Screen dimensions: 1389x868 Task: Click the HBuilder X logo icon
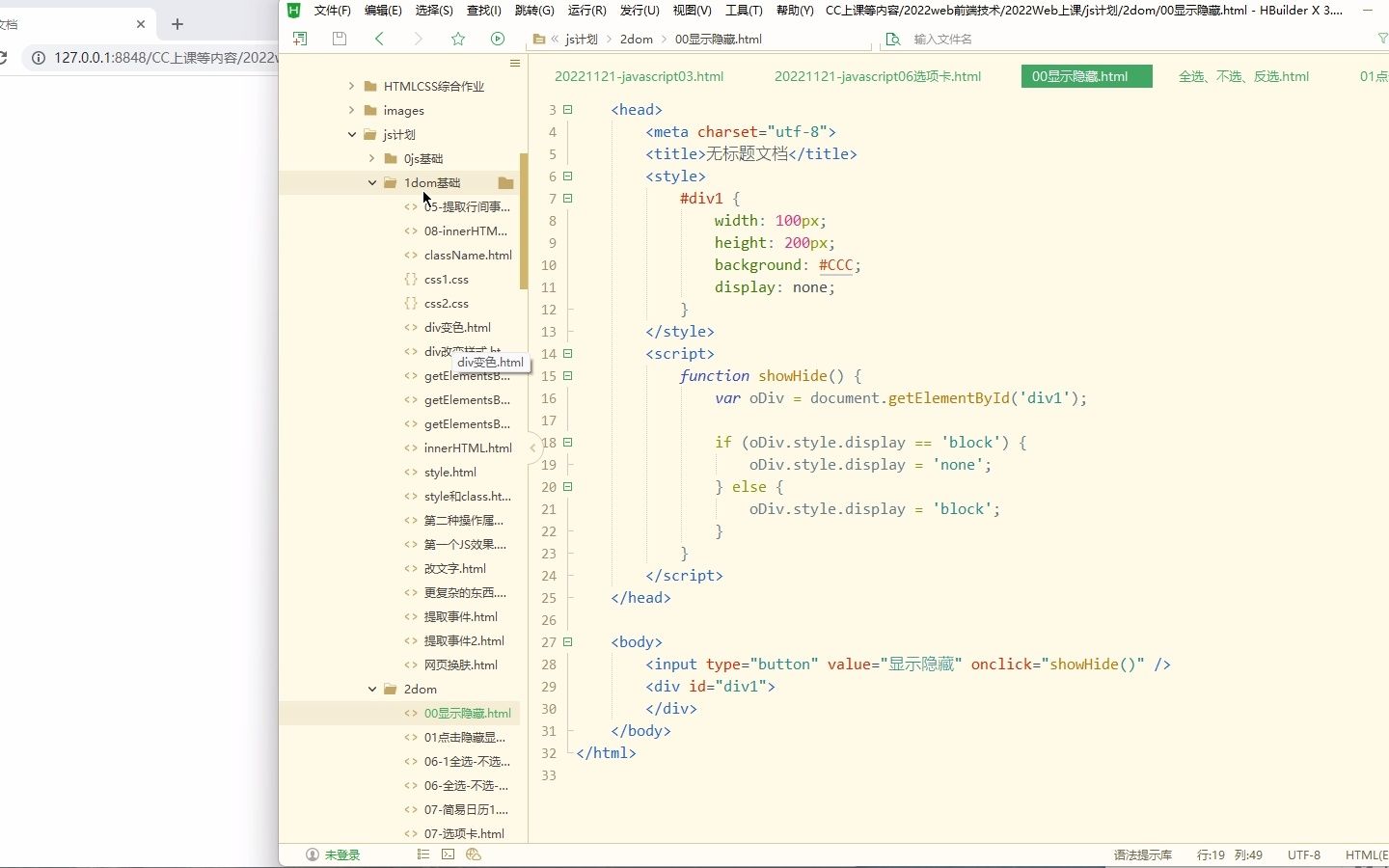click(294, 10)
